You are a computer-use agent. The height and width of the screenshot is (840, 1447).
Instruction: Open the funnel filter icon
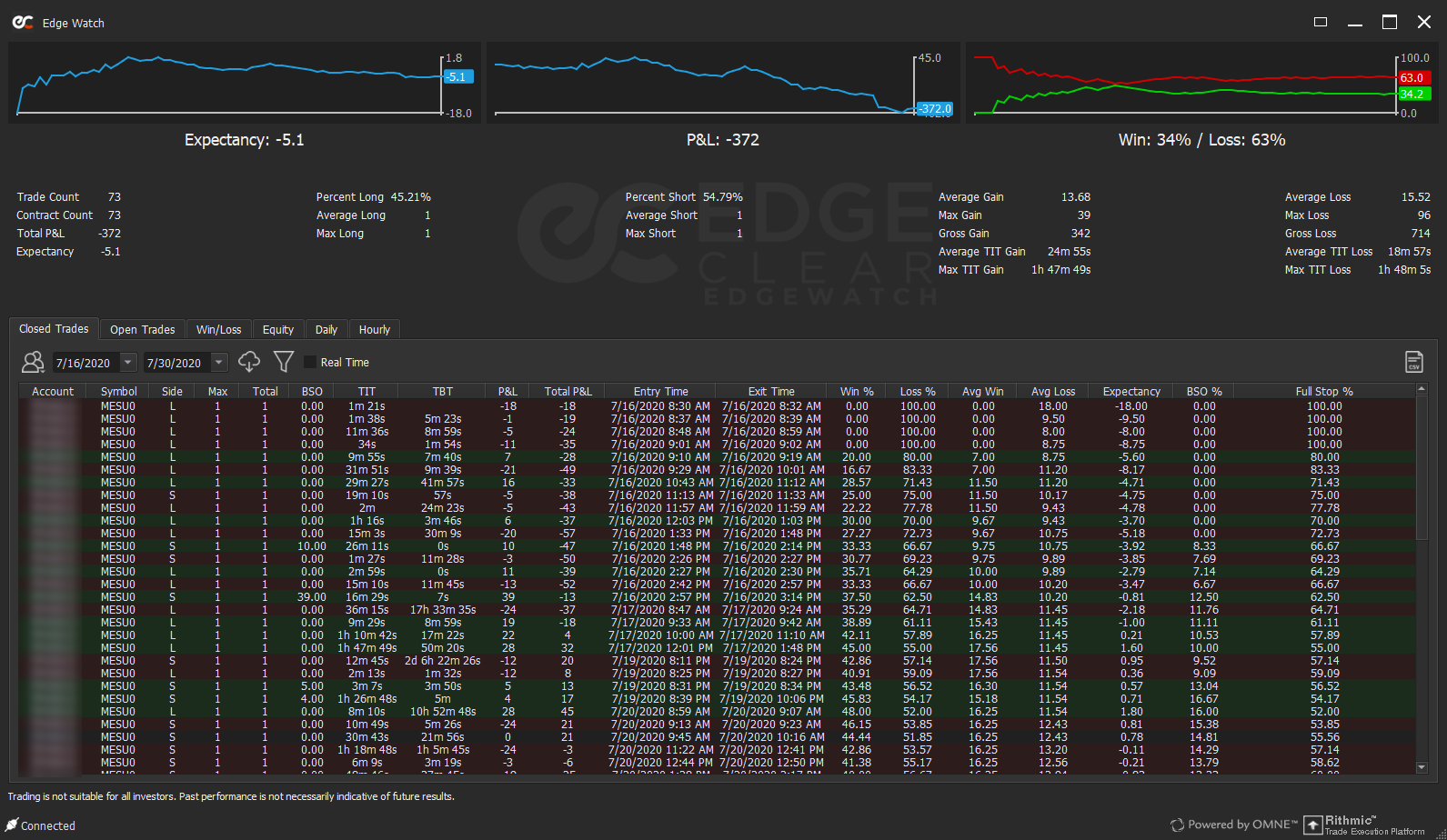pyautogui.click(x=284, y=362)
